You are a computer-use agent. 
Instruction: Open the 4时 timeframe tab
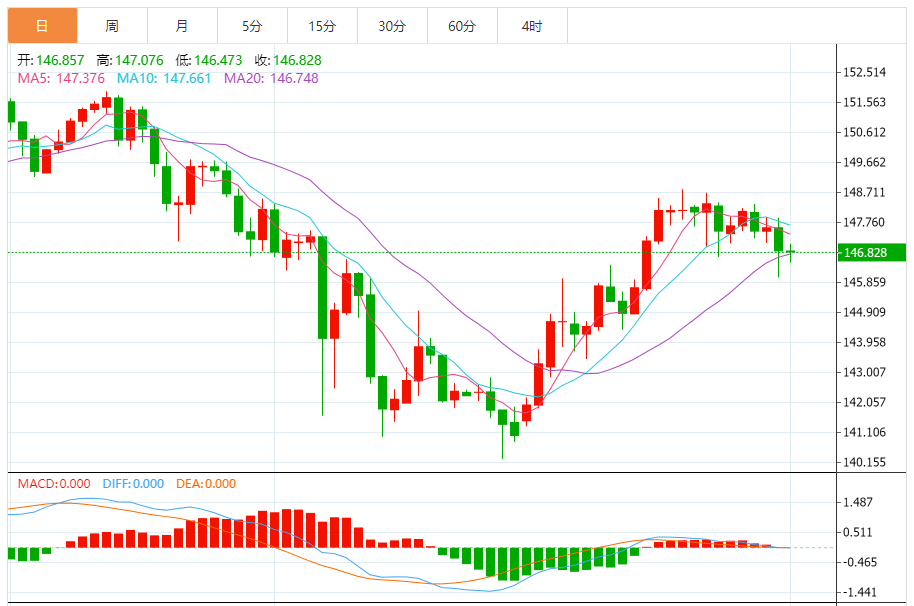[532, 26]
